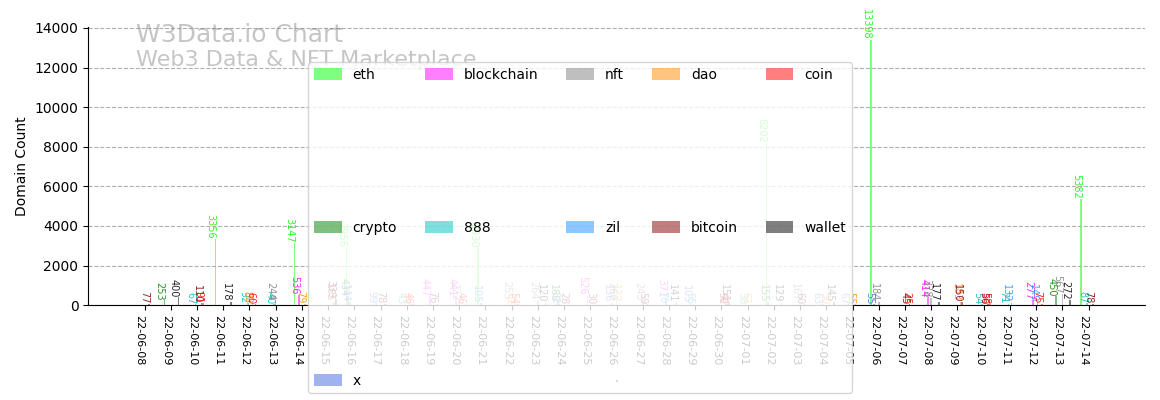Select the Domain Count axis label
This screenshot has height=400, width=1160.
tap(21, 167)
